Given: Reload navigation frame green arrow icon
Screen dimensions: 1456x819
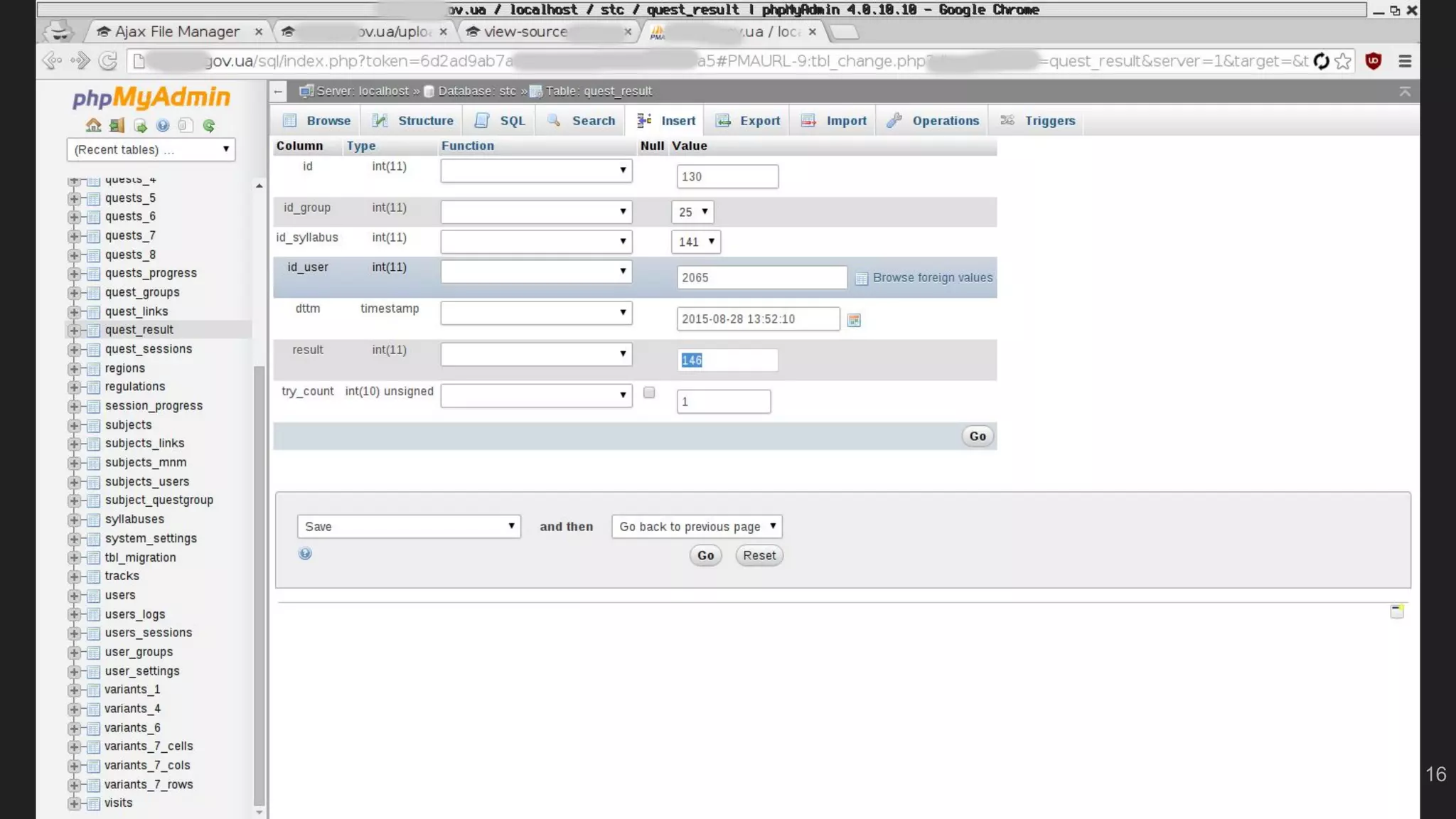Looking at the screenshot, I should (209, 126).
